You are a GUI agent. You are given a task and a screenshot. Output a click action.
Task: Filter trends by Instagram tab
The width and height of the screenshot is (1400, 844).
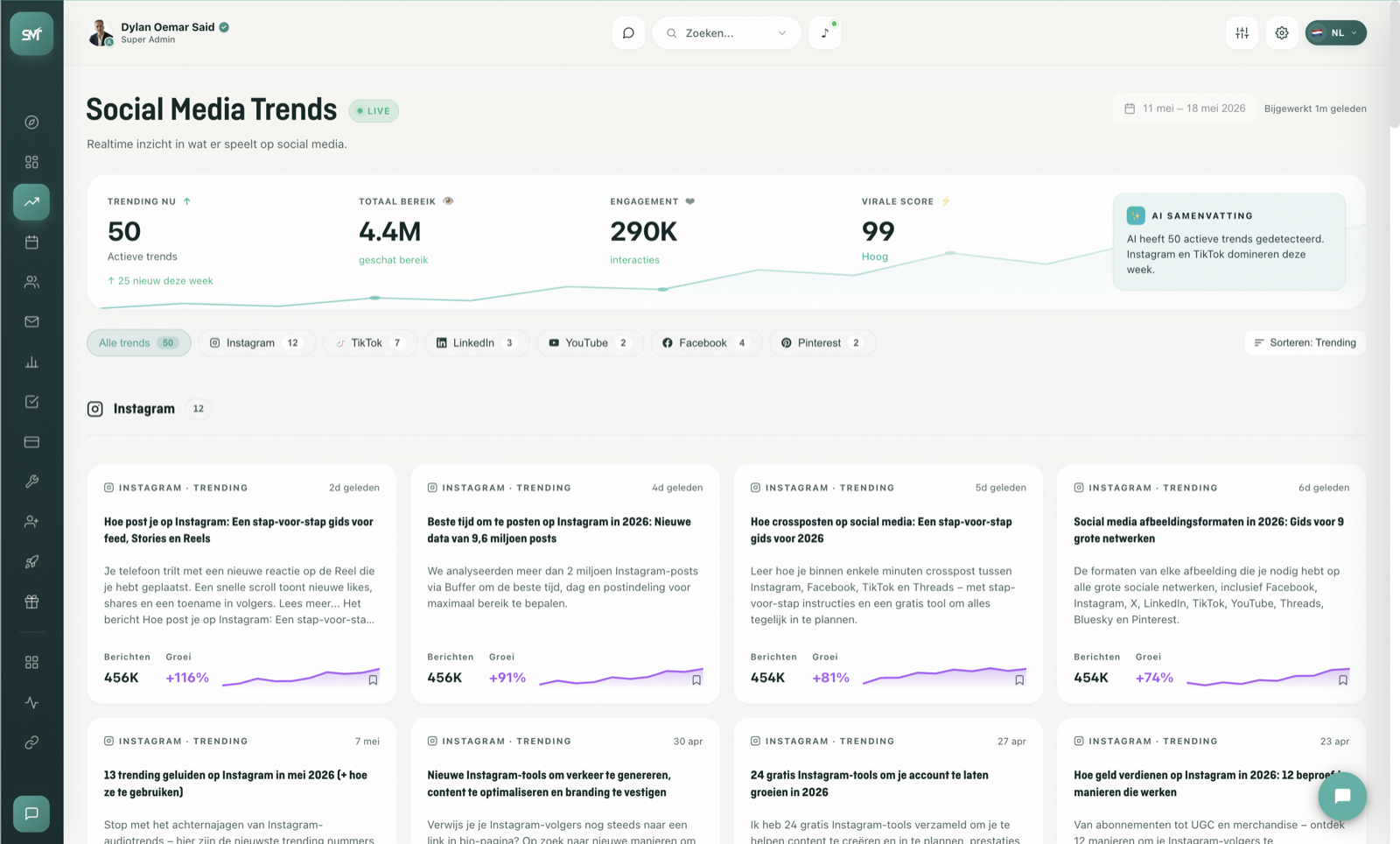(x=255, y=342)
